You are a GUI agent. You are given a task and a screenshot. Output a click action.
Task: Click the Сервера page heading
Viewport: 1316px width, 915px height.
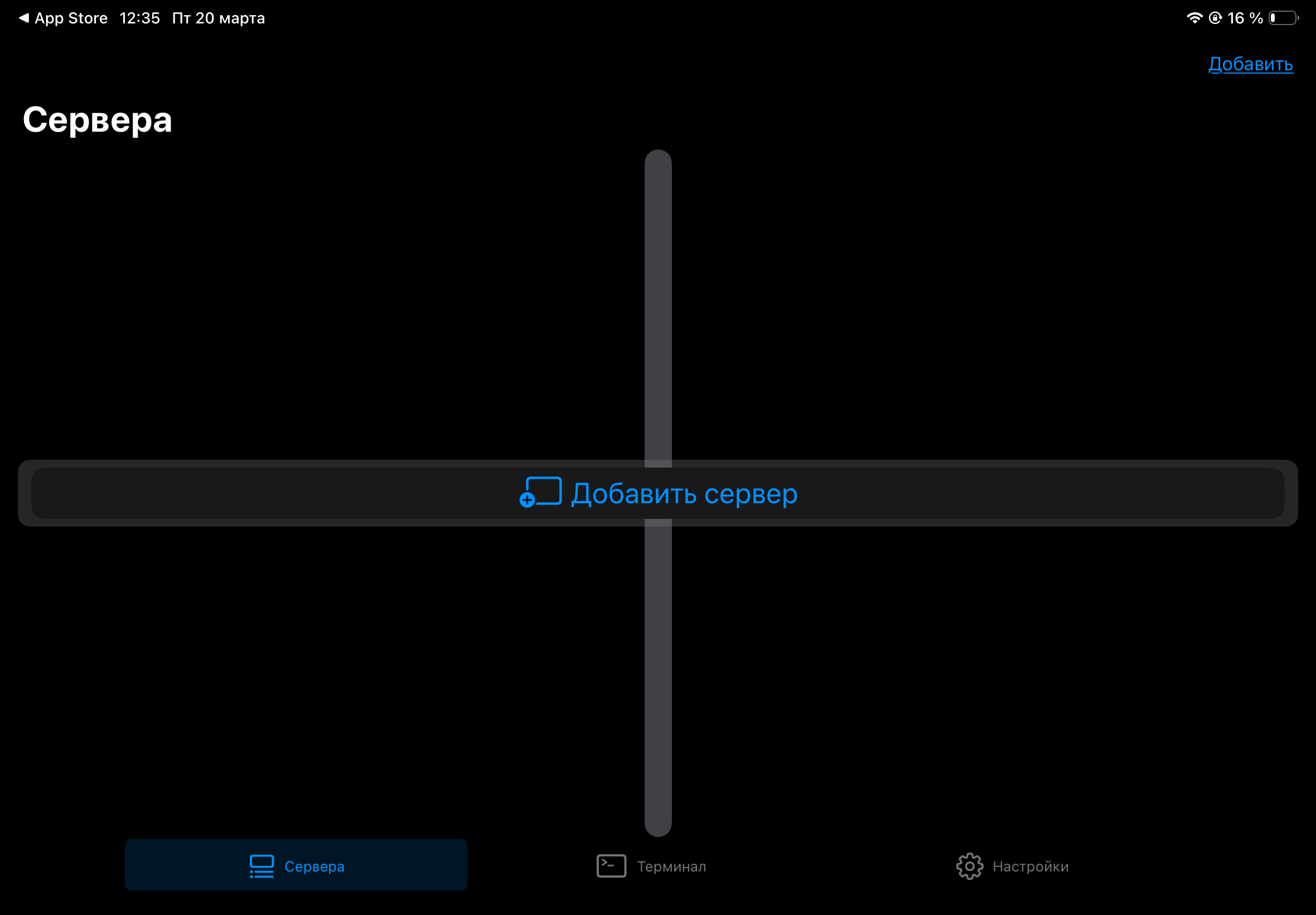click(98, 120)
